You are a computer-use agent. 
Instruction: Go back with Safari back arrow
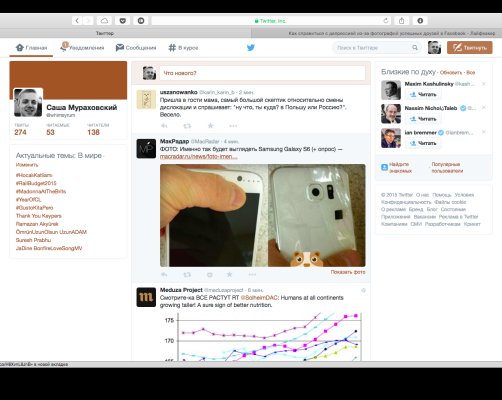(x=77, y=21)
